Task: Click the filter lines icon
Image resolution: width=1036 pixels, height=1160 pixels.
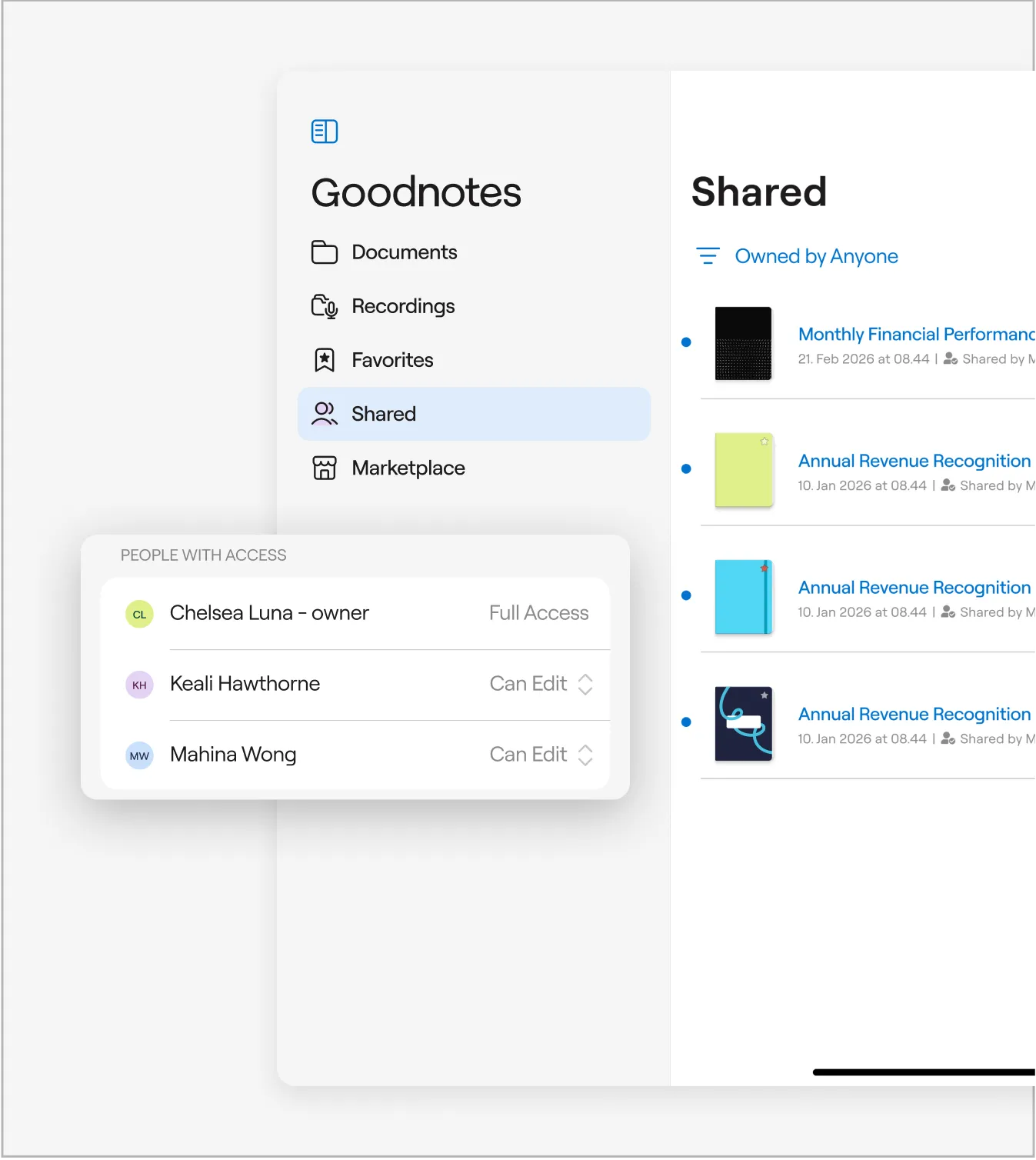Action: (708, 256)
